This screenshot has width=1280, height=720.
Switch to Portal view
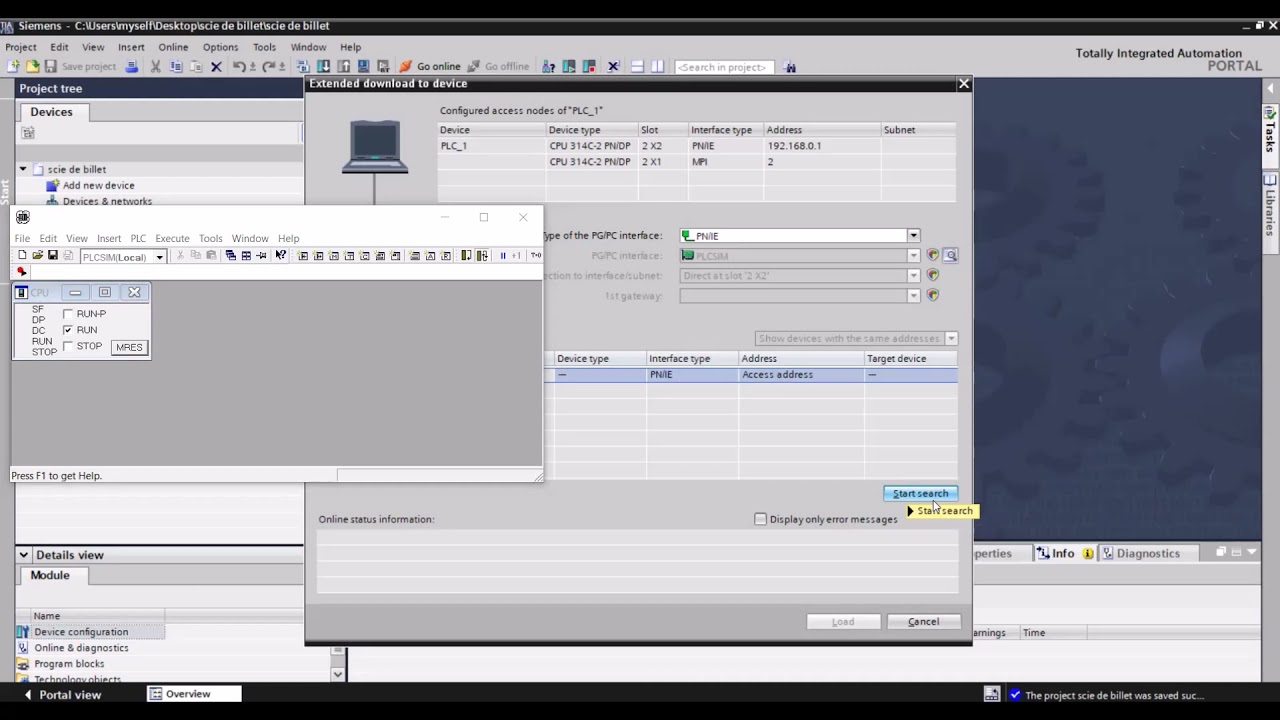[x=62, y=695]
